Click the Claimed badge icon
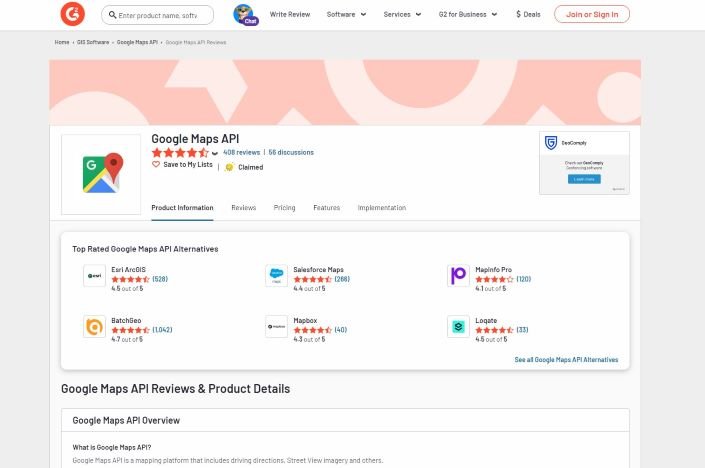The height and width of the screenshot is (468, 705). tap(229, 167)
